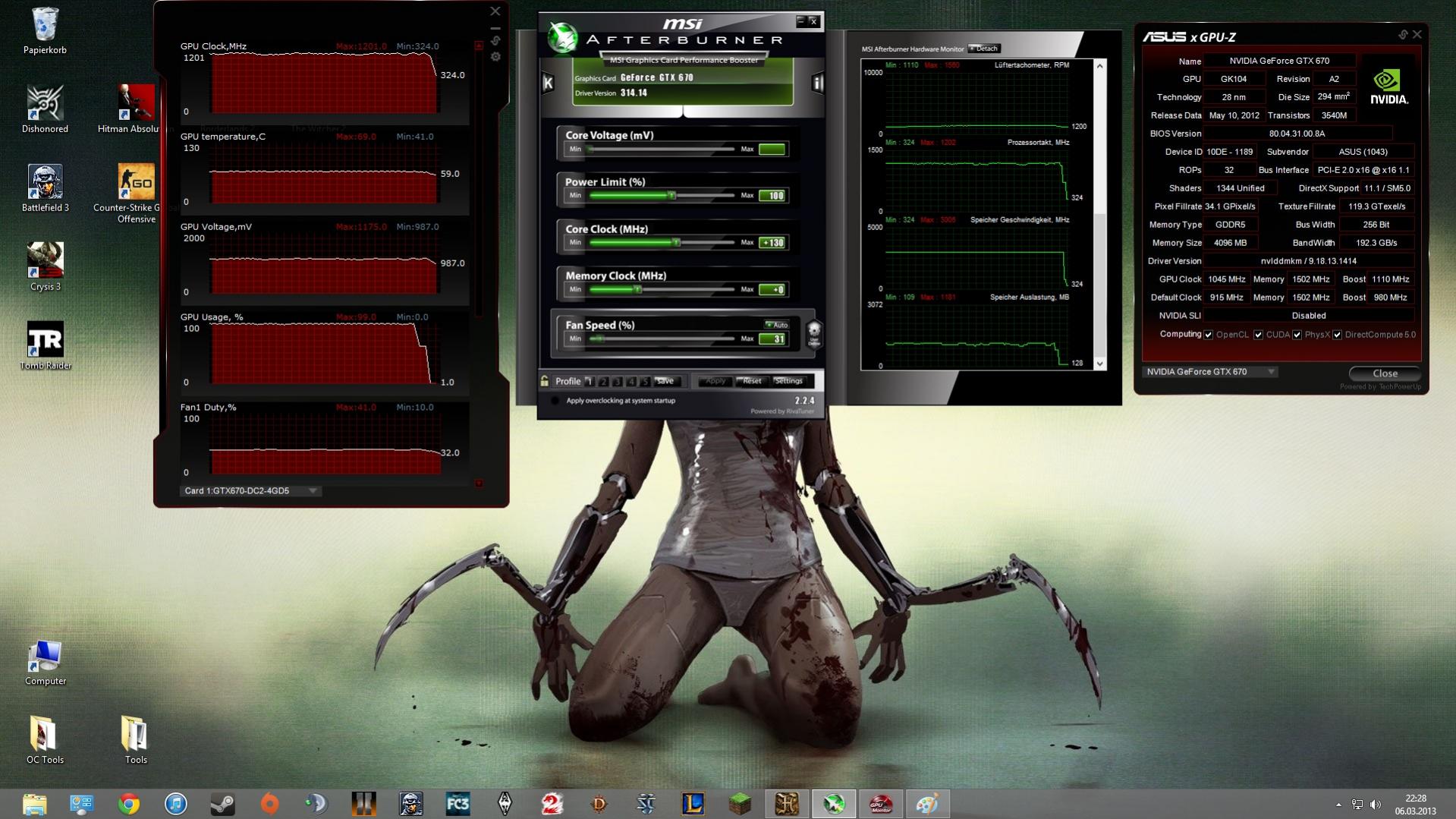Select the Hitman Absolution desktop shortcut
The width and height of the screenshot is (1456, 819).
(x=135, y=109)
